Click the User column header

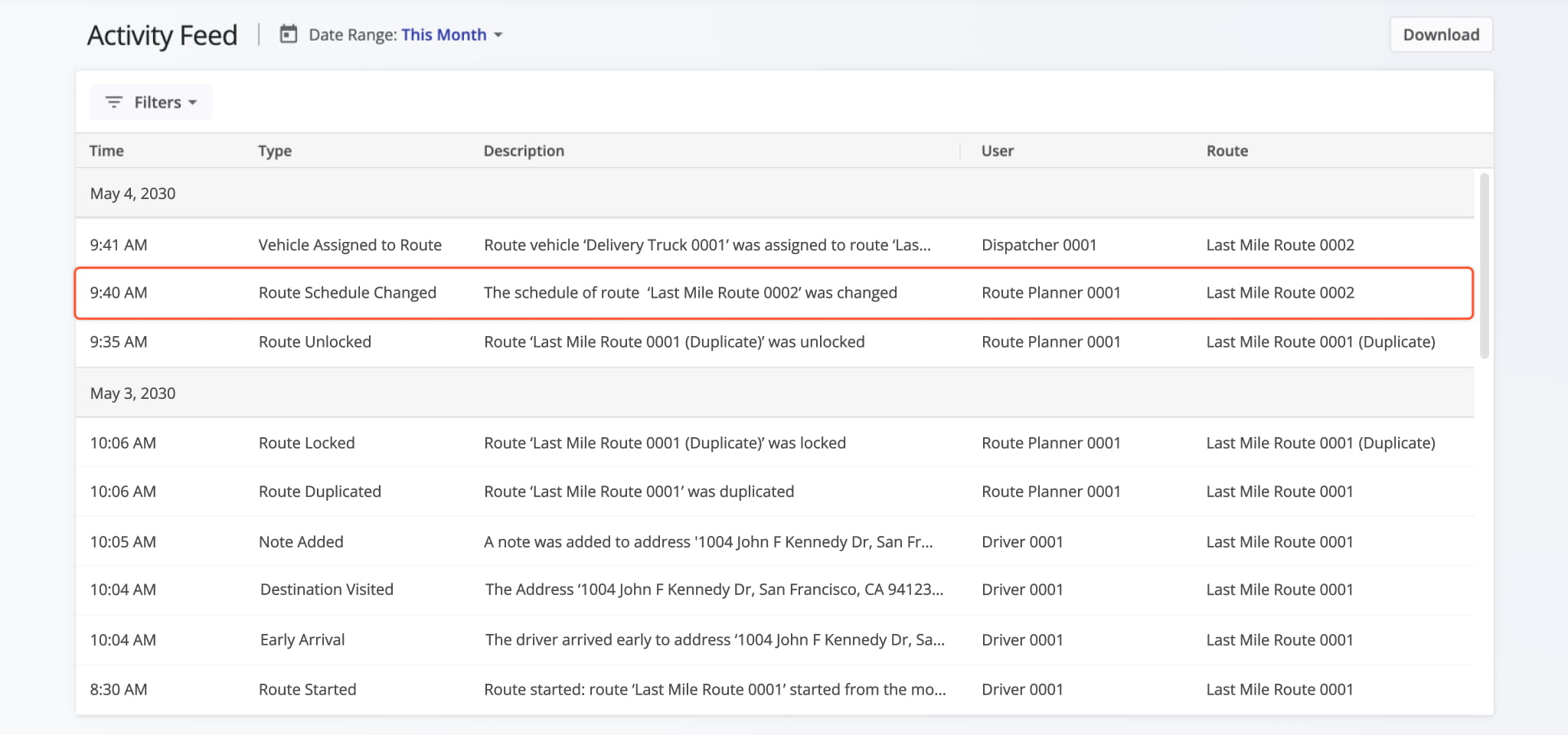point(998,151)
